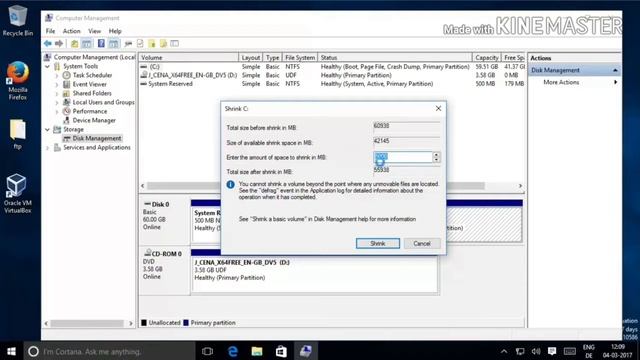Expand More Actions submenu arrow
640x360 pixels.
point(615,82)
